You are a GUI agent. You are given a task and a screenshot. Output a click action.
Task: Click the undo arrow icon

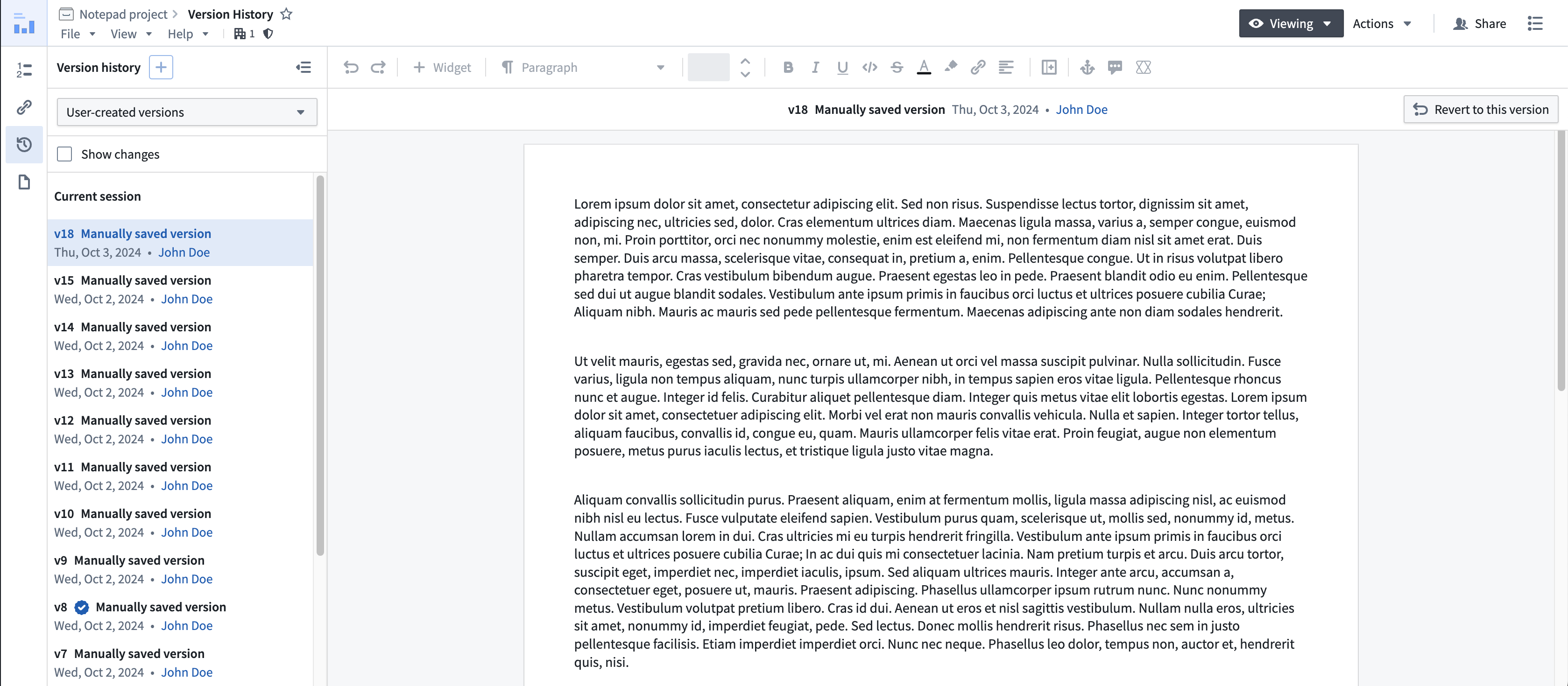pos(351,67)
